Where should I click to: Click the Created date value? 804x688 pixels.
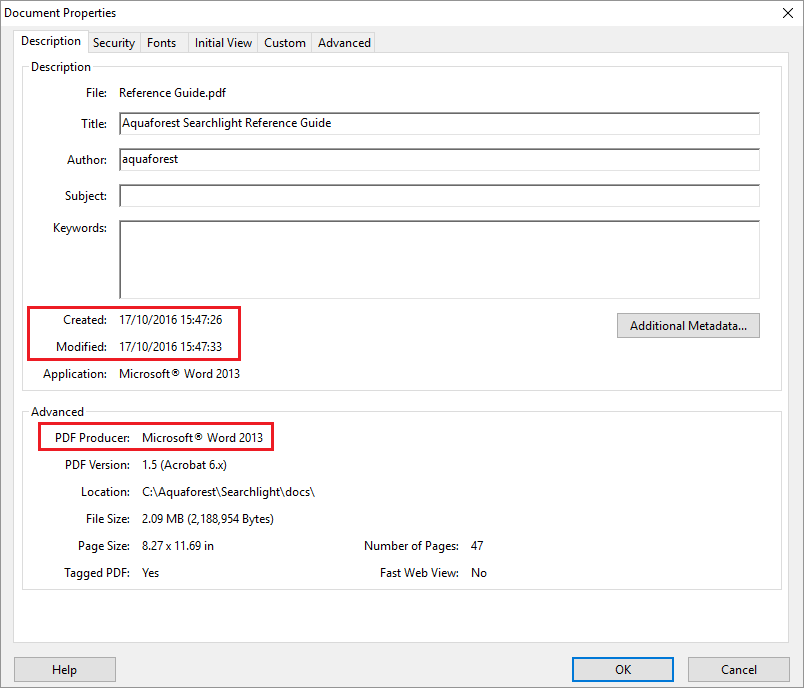click(170, 320)
